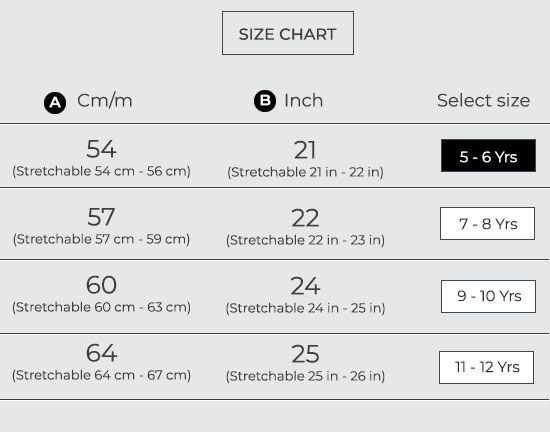Viewport: 550px width, 432px height.
Task: Click the 54 cm measurement value
Action: [x=101, y=149]
